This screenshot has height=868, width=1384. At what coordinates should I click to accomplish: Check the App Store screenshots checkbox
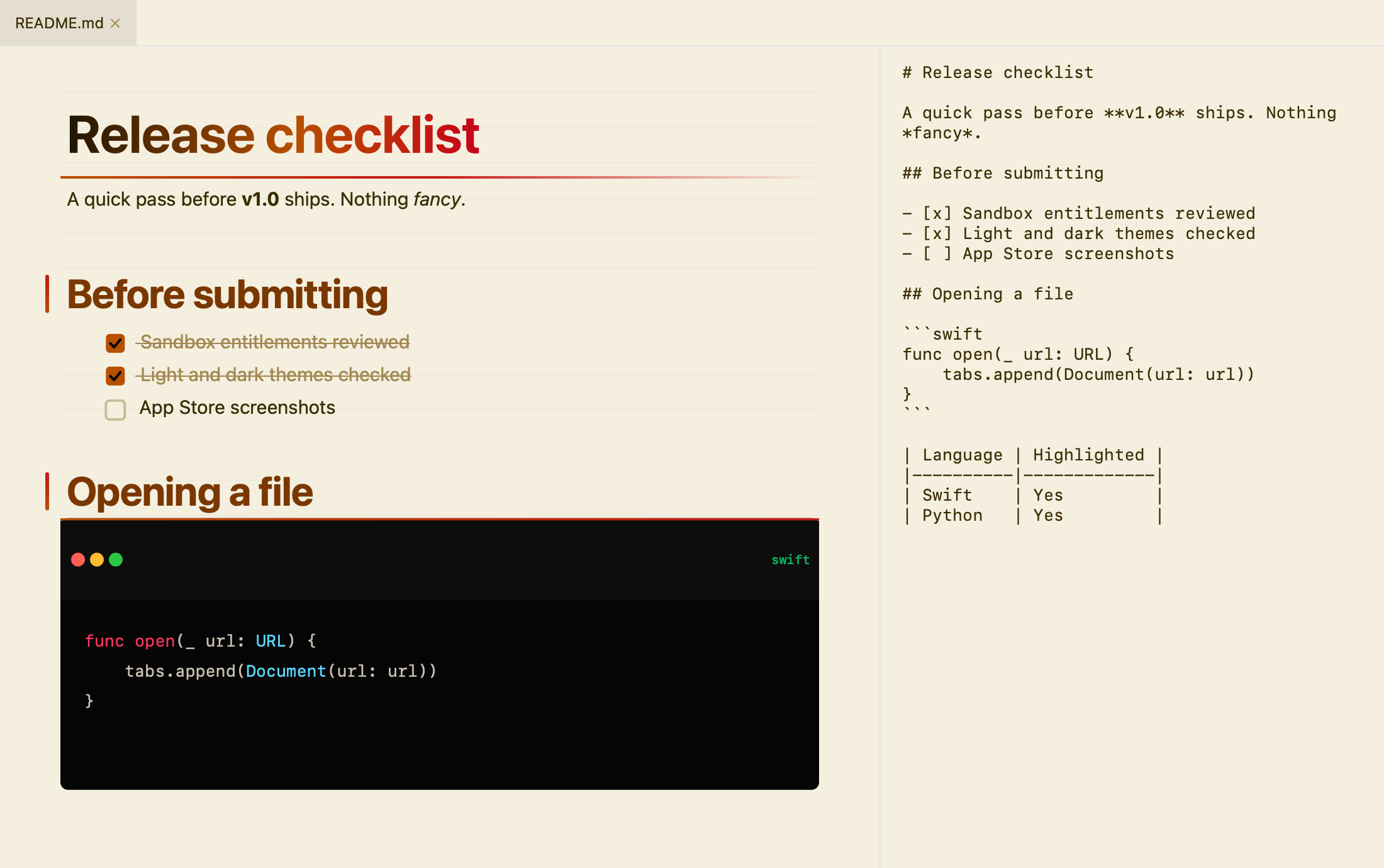click(x=115, y=409)
